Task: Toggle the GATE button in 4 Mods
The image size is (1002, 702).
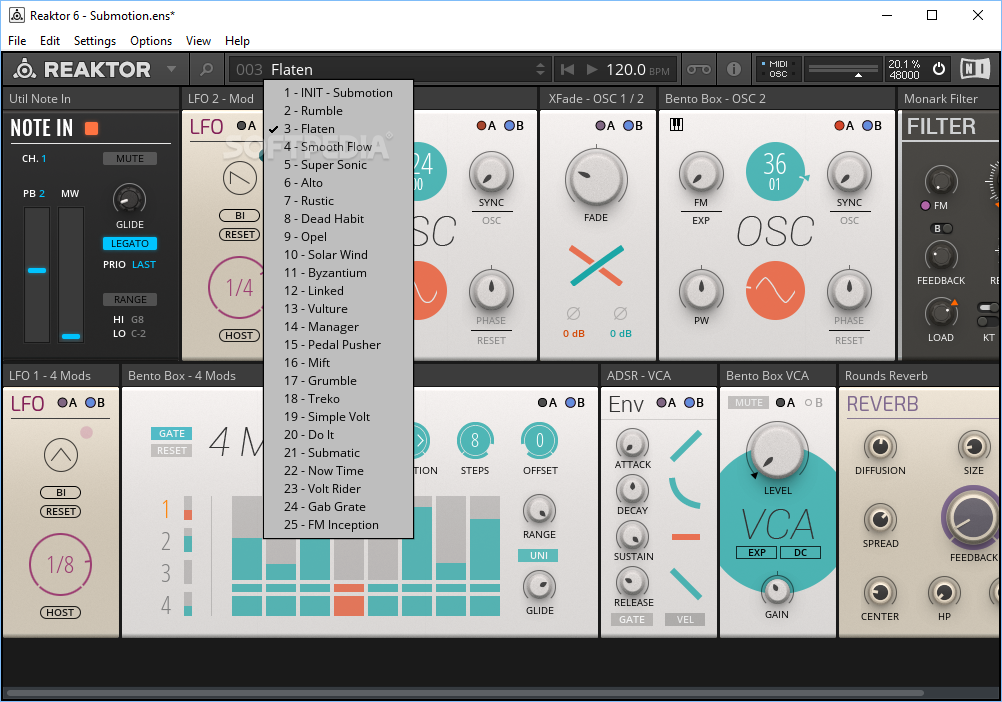Action: point(171,433)
